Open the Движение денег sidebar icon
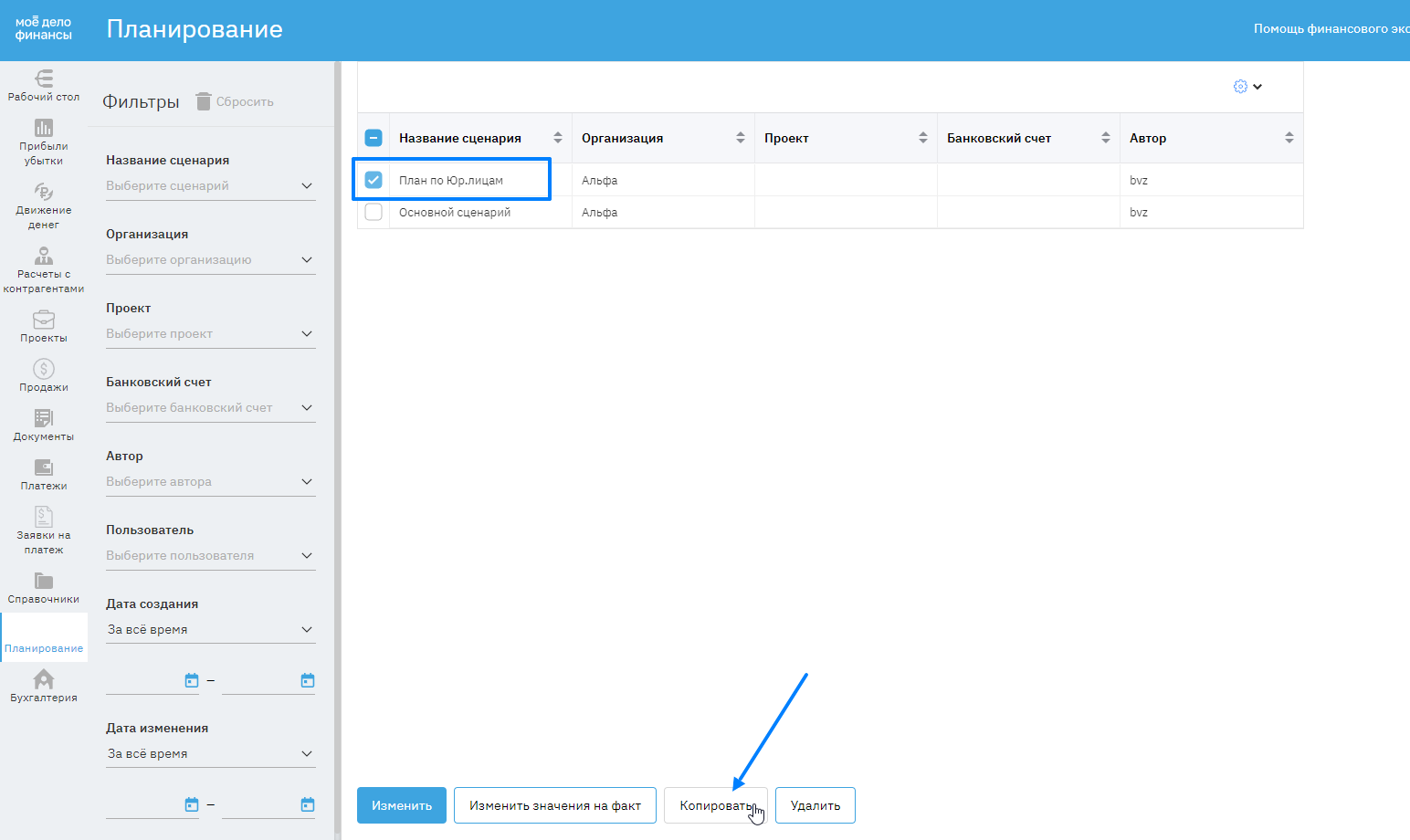The width and height of the screenshot is (1410, 840). click(44, 192)
